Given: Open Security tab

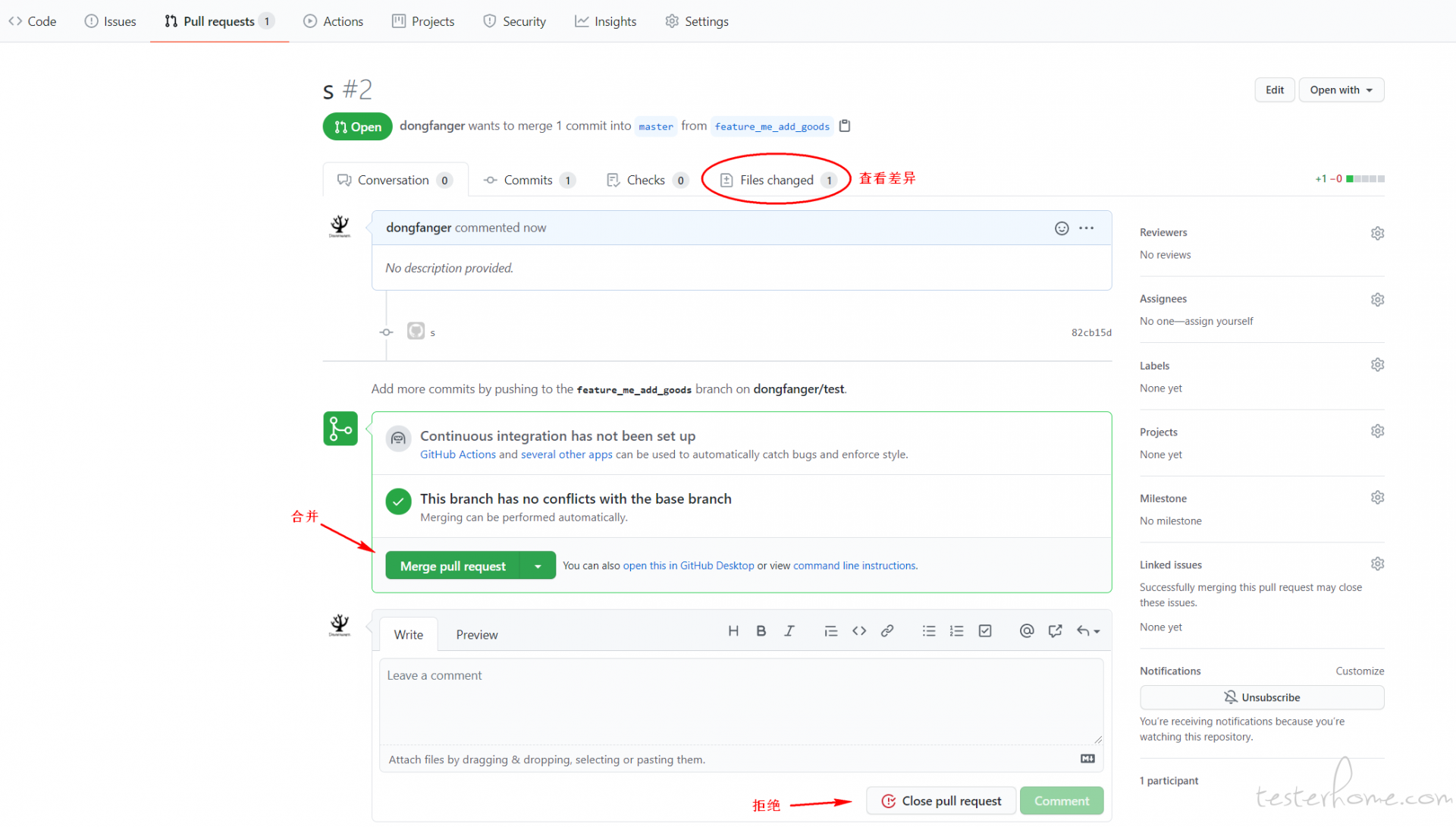Looking at the screenshot, I should pos(515,21).
